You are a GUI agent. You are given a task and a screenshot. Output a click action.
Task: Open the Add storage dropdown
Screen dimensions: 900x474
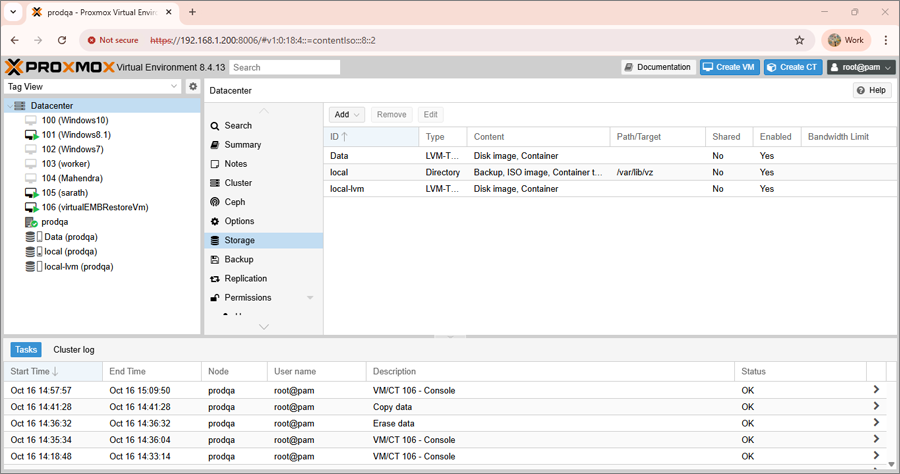pos(347,115)
